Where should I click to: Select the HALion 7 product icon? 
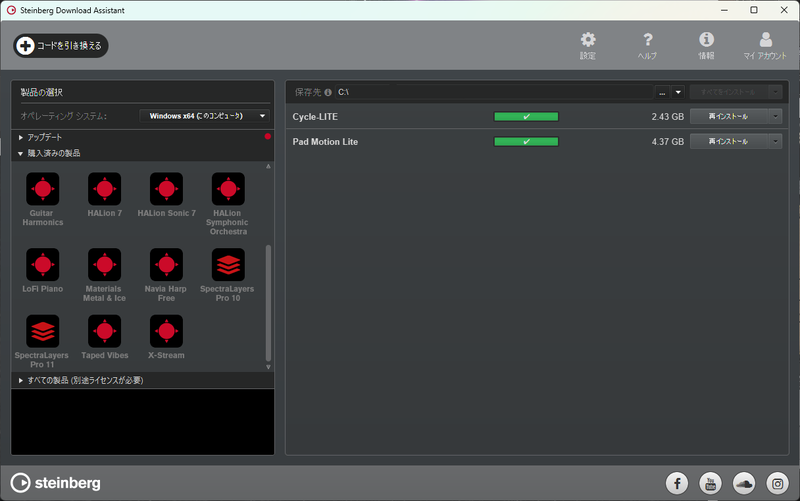tap(105, 189)
